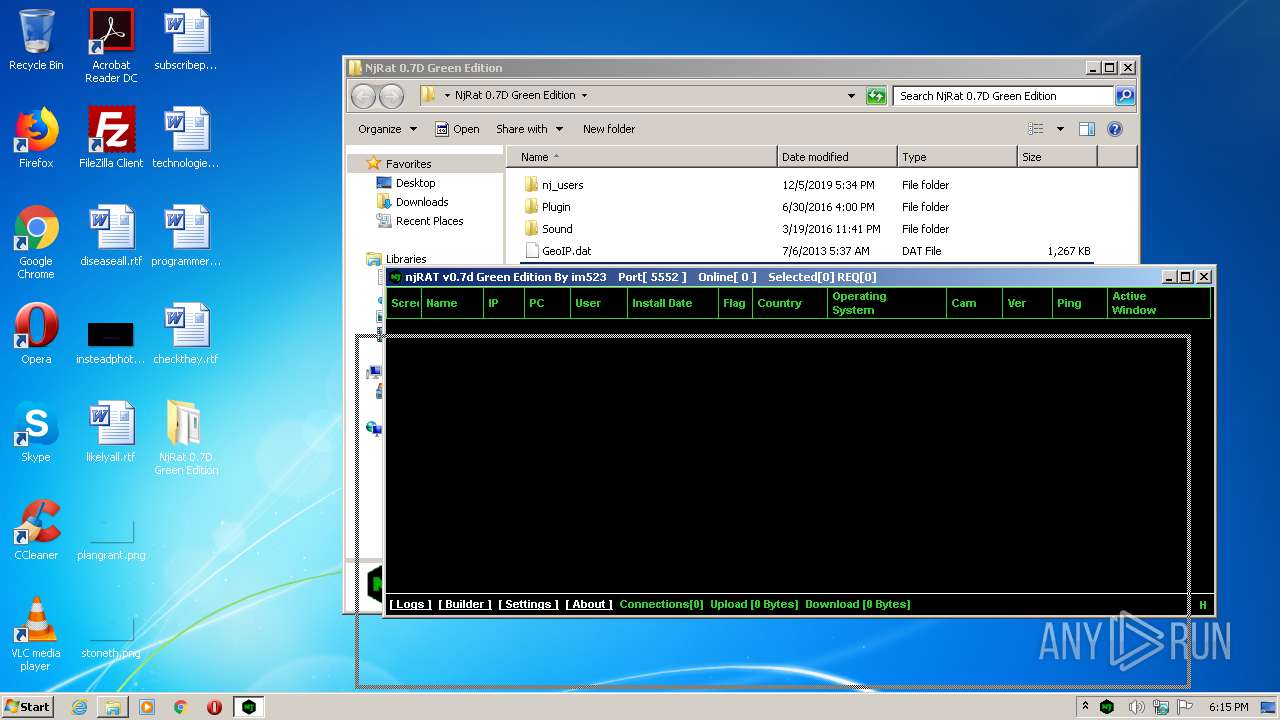This screenshot has height=720, width=1280.
Task: Expand the NjRat 0.7D Green Edition breadcrumb arrow
Action: tap(584, 96)
